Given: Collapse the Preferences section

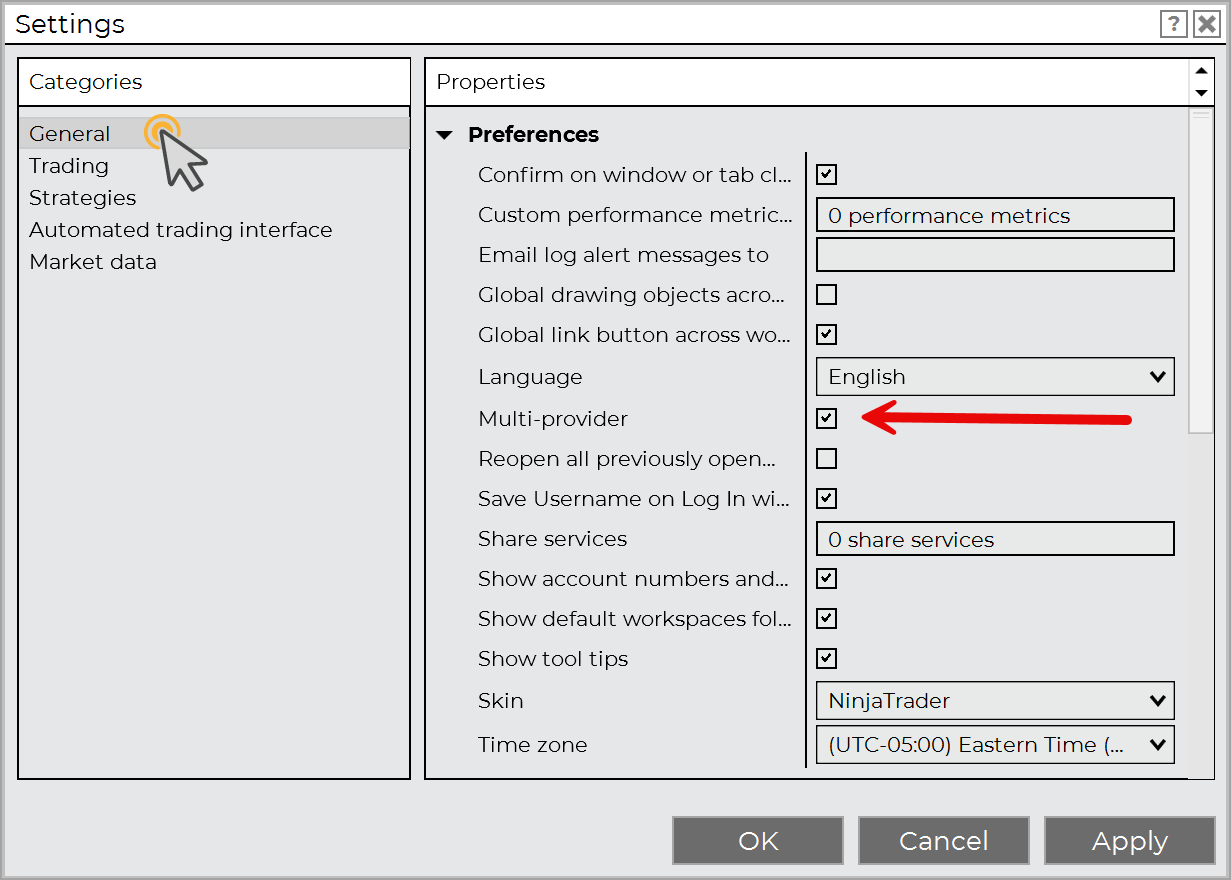Looking at the screenshot, I should tap(445, 135).
